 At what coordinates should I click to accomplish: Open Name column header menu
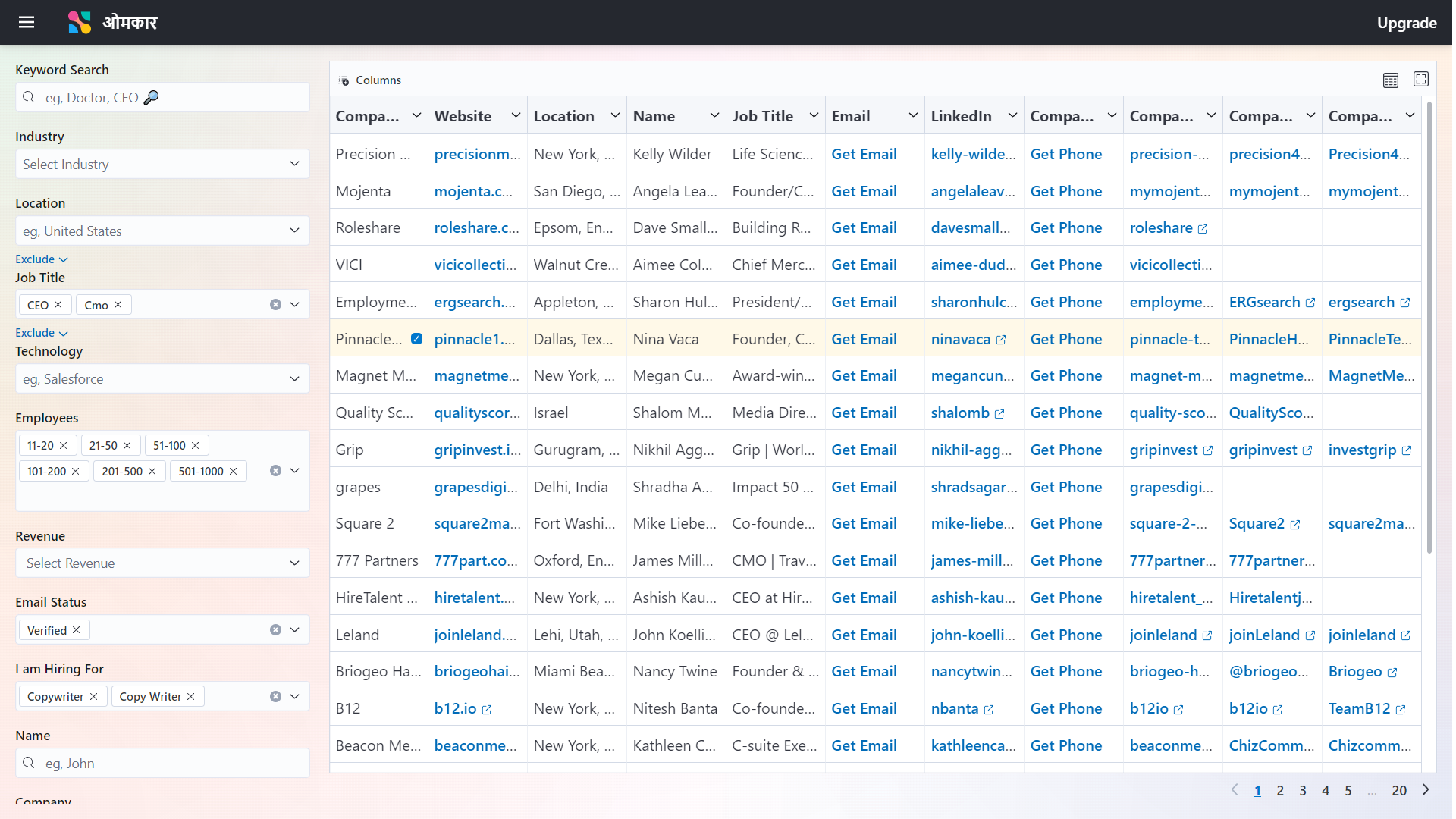click(714, 115)
